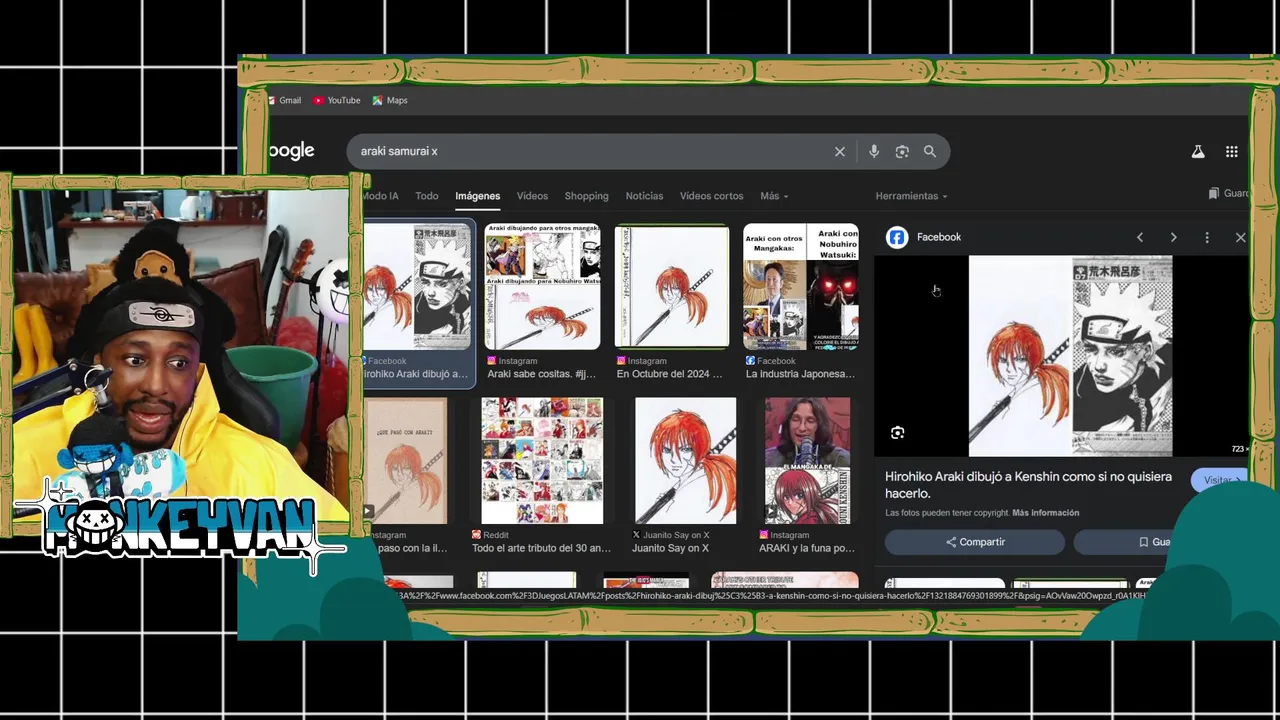Open Google Lens image search icon
This screenshot has width=1280, height=720.
click(902, 151)
